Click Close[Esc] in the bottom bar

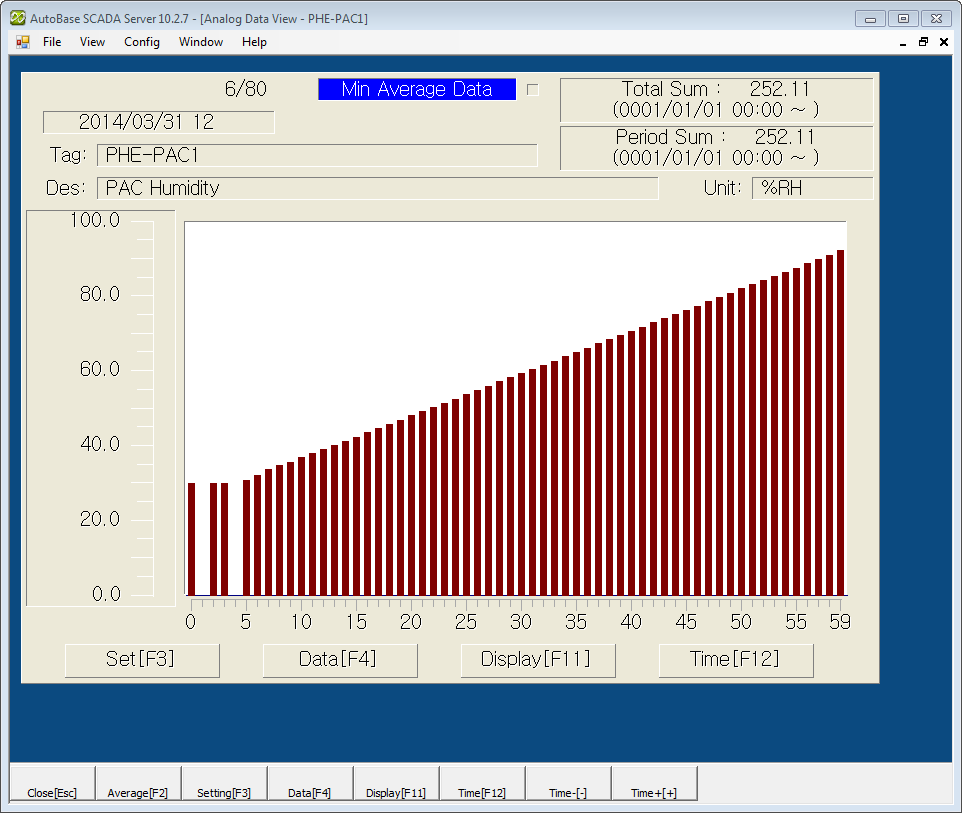point(52,784)
